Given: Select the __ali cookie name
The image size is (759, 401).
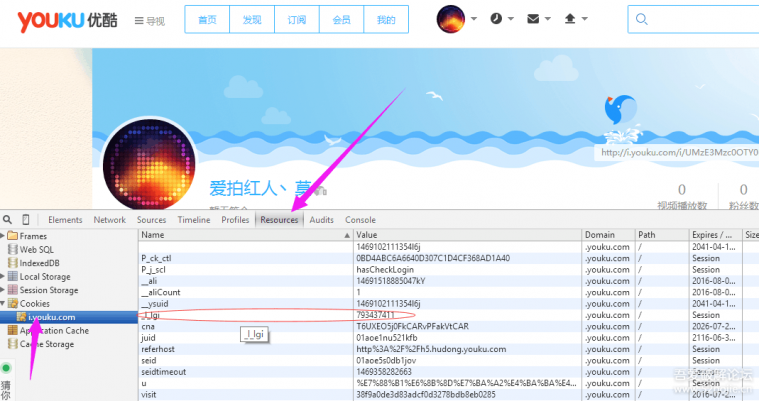Looking at the screenshot, I should pos(149,281).
